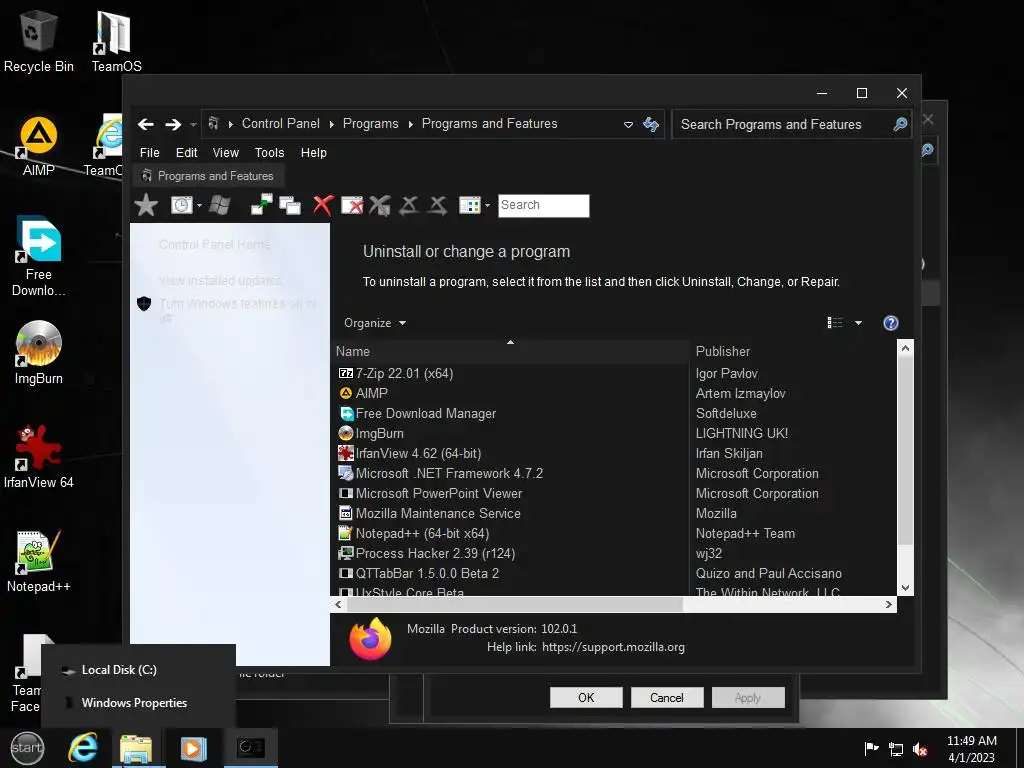
Task: Open the Recycle Bin desktop icon
Action: 39,40
